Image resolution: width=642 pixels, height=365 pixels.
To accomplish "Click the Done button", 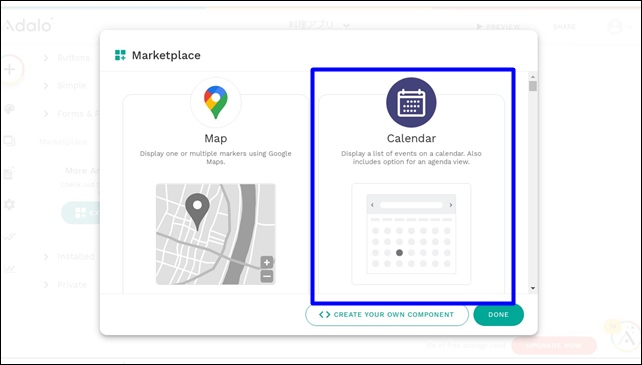I will click(x=498, y=315).
